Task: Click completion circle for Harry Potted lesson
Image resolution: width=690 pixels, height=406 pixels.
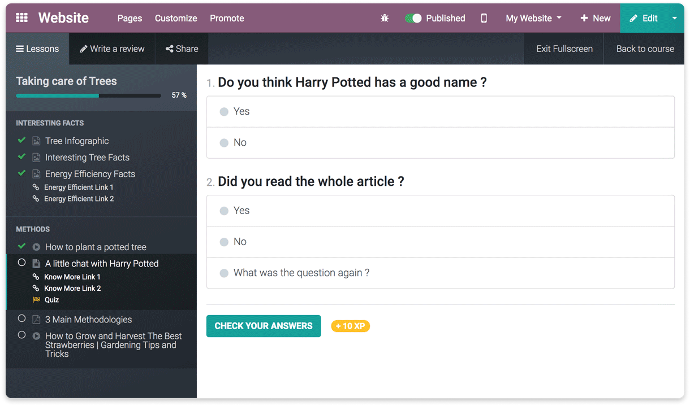Action: click(22, 263)
